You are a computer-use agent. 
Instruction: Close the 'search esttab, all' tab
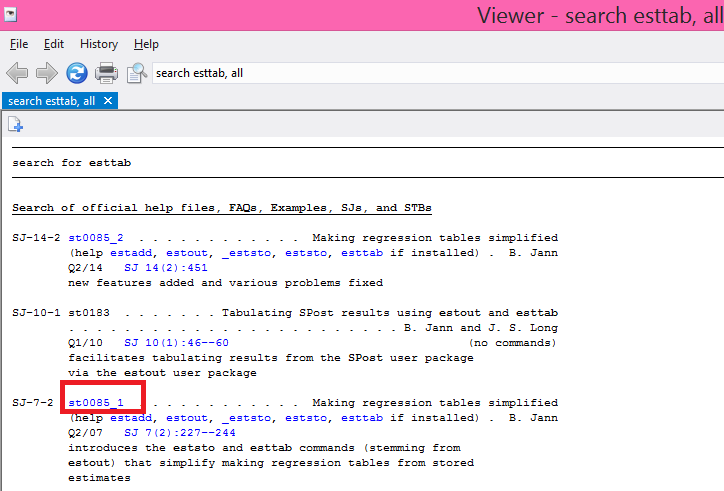[108, 101]
